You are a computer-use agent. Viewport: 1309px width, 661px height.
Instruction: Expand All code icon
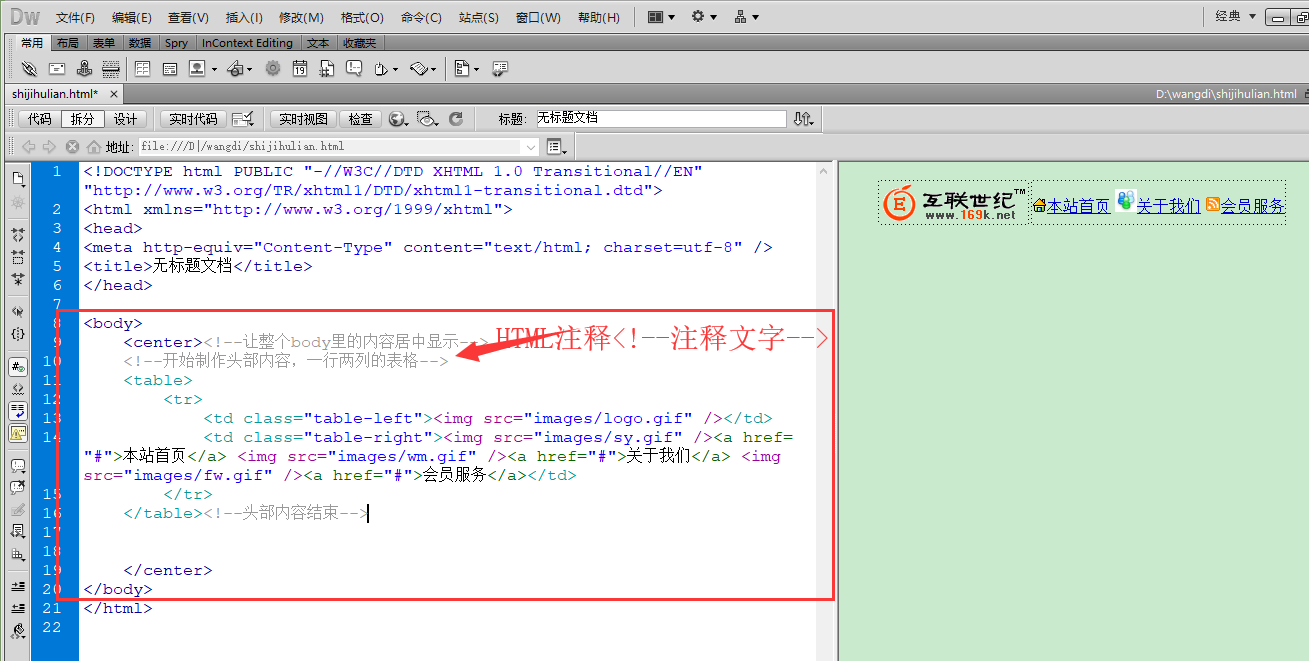[x=18, y=279]
